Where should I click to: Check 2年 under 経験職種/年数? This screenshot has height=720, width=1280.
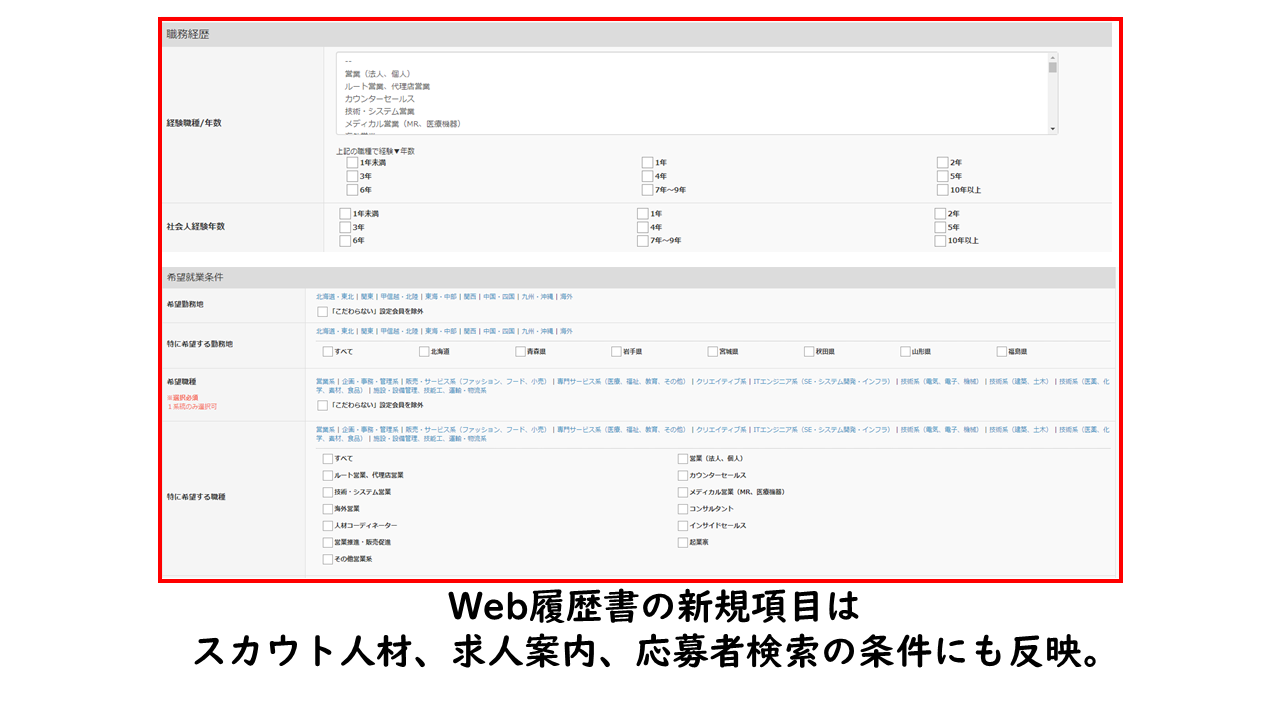coord(942,162)
